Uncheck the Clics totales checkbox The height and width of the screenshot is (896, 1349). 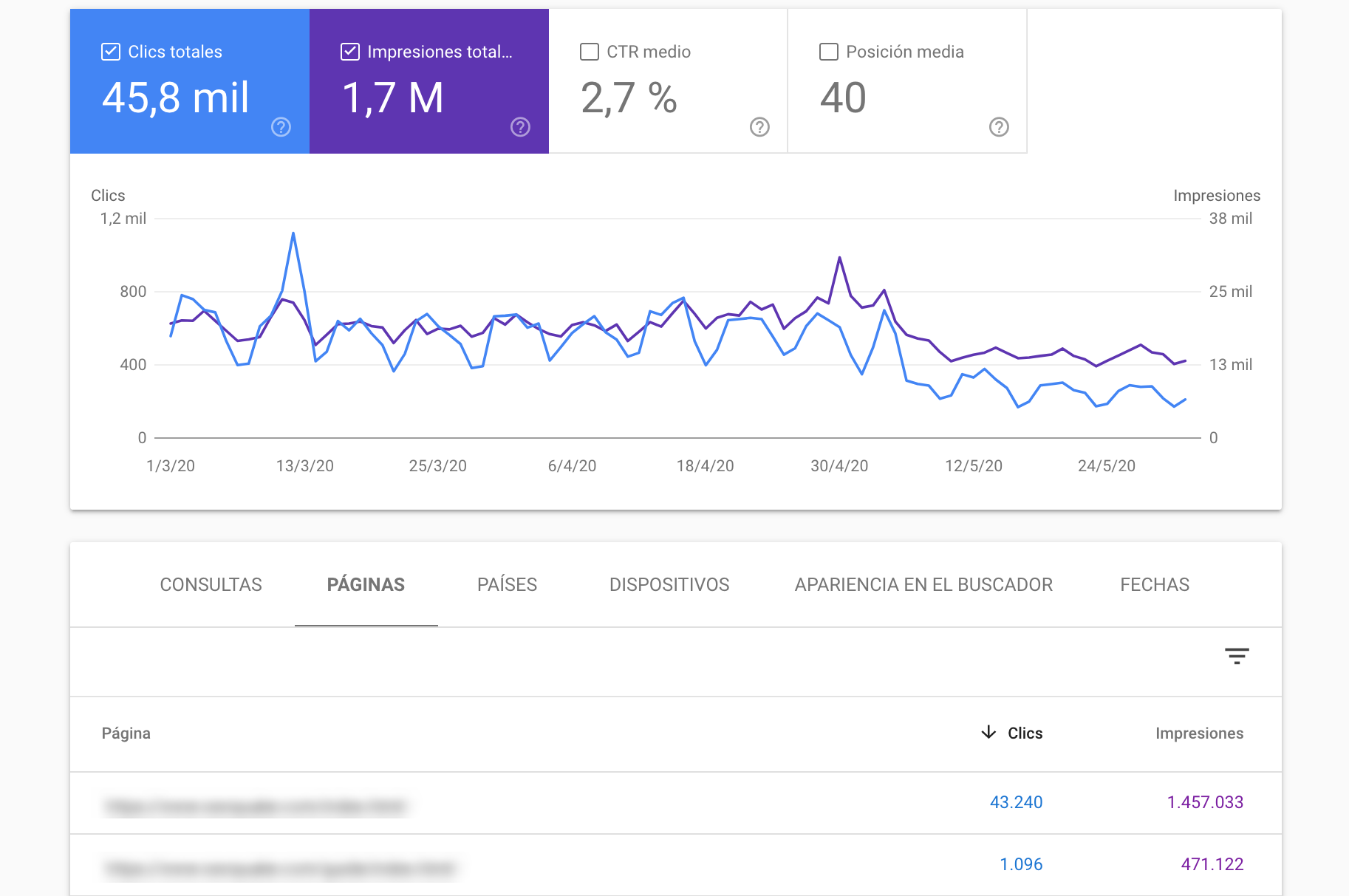(x=111, y=52)
